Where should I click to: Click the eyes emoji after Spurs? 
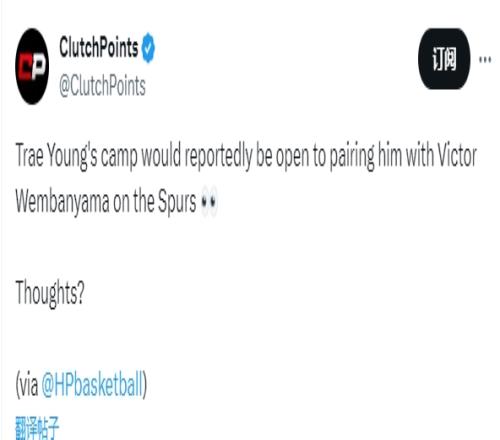[209, 201]
